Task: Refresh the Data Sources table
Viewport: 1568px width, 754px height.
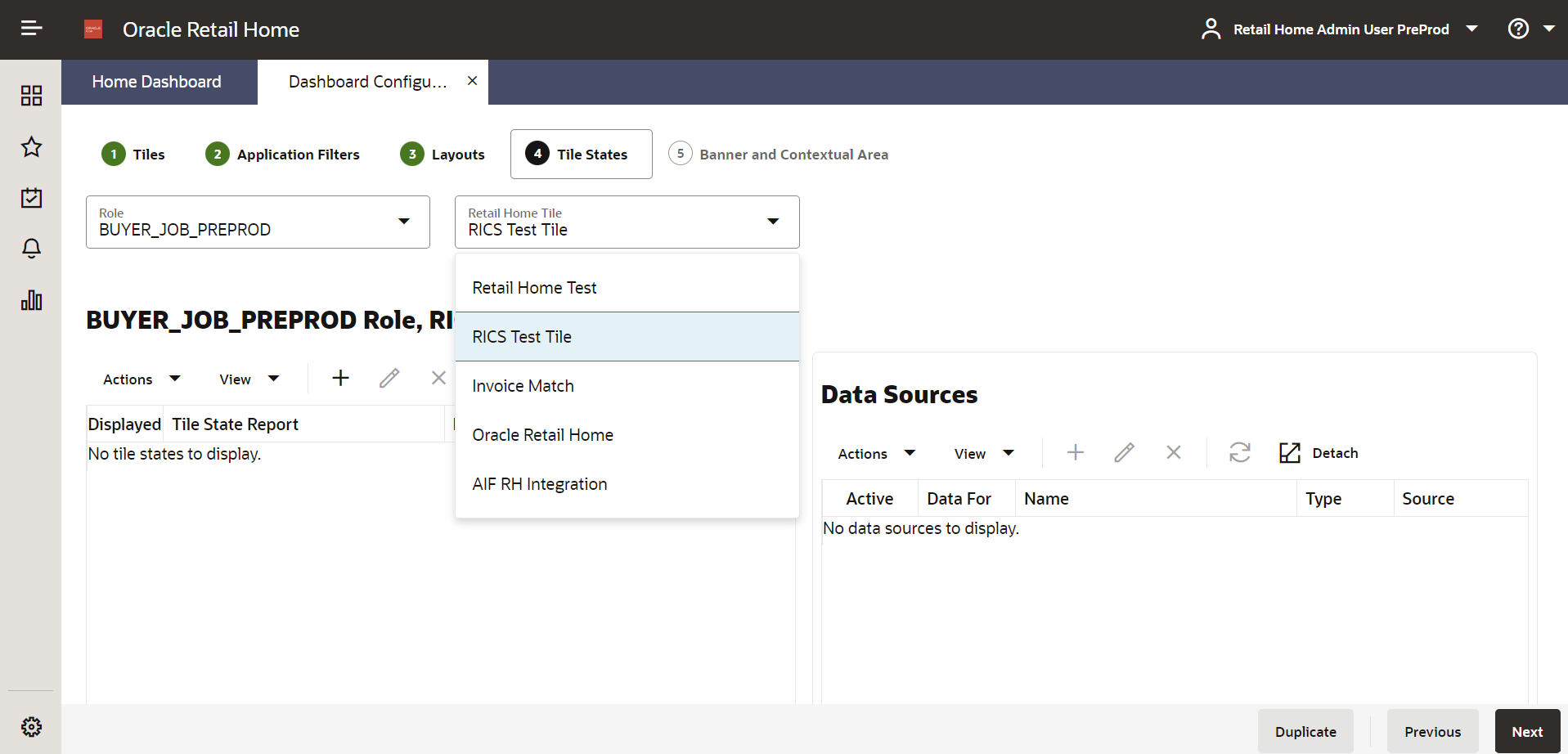Action: [1240, 452]
